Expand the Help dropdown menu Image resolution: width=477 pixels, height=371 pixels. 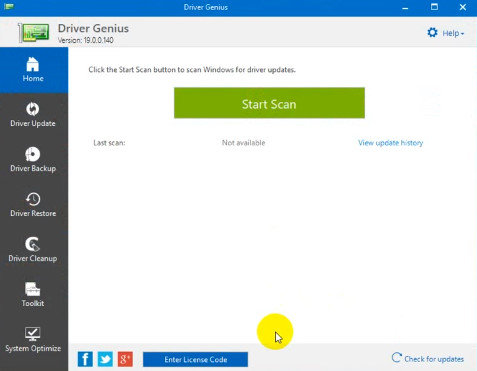click(453, 33)
